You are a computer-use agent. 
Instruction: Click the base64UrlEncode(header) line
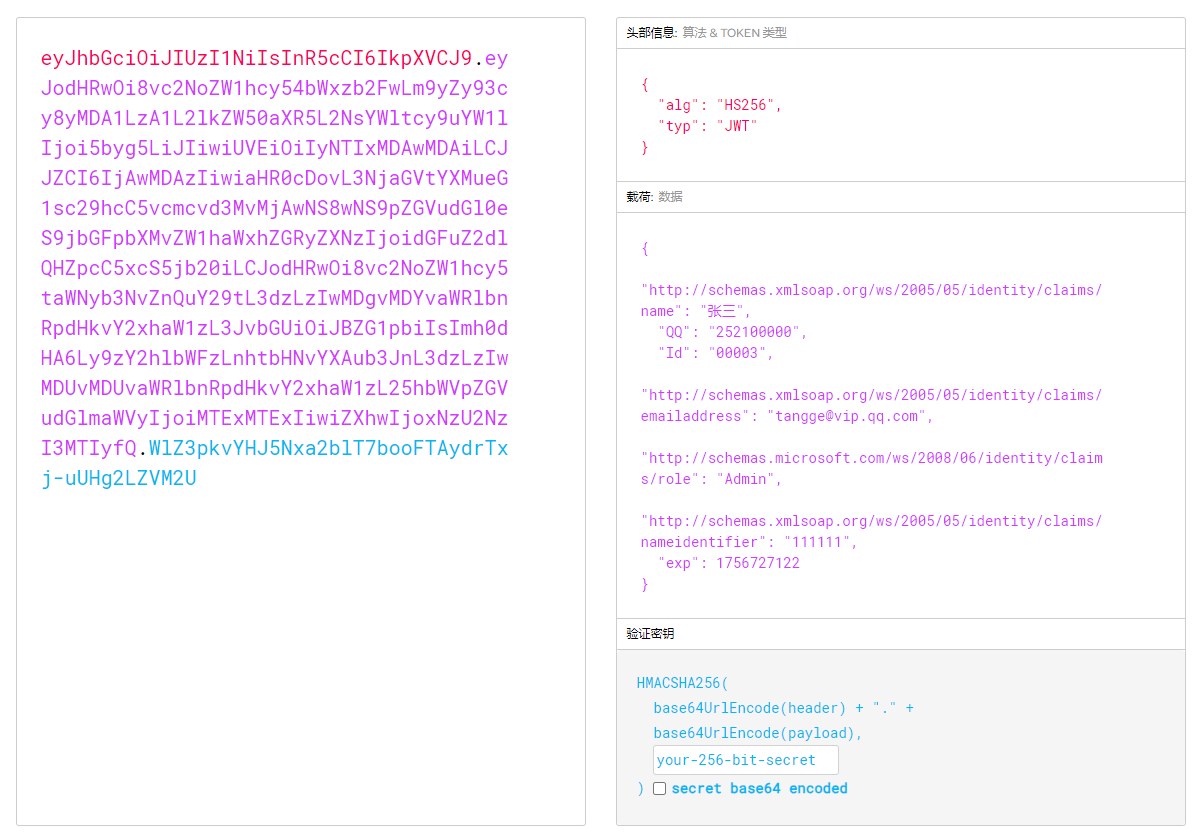coord(784,708)
